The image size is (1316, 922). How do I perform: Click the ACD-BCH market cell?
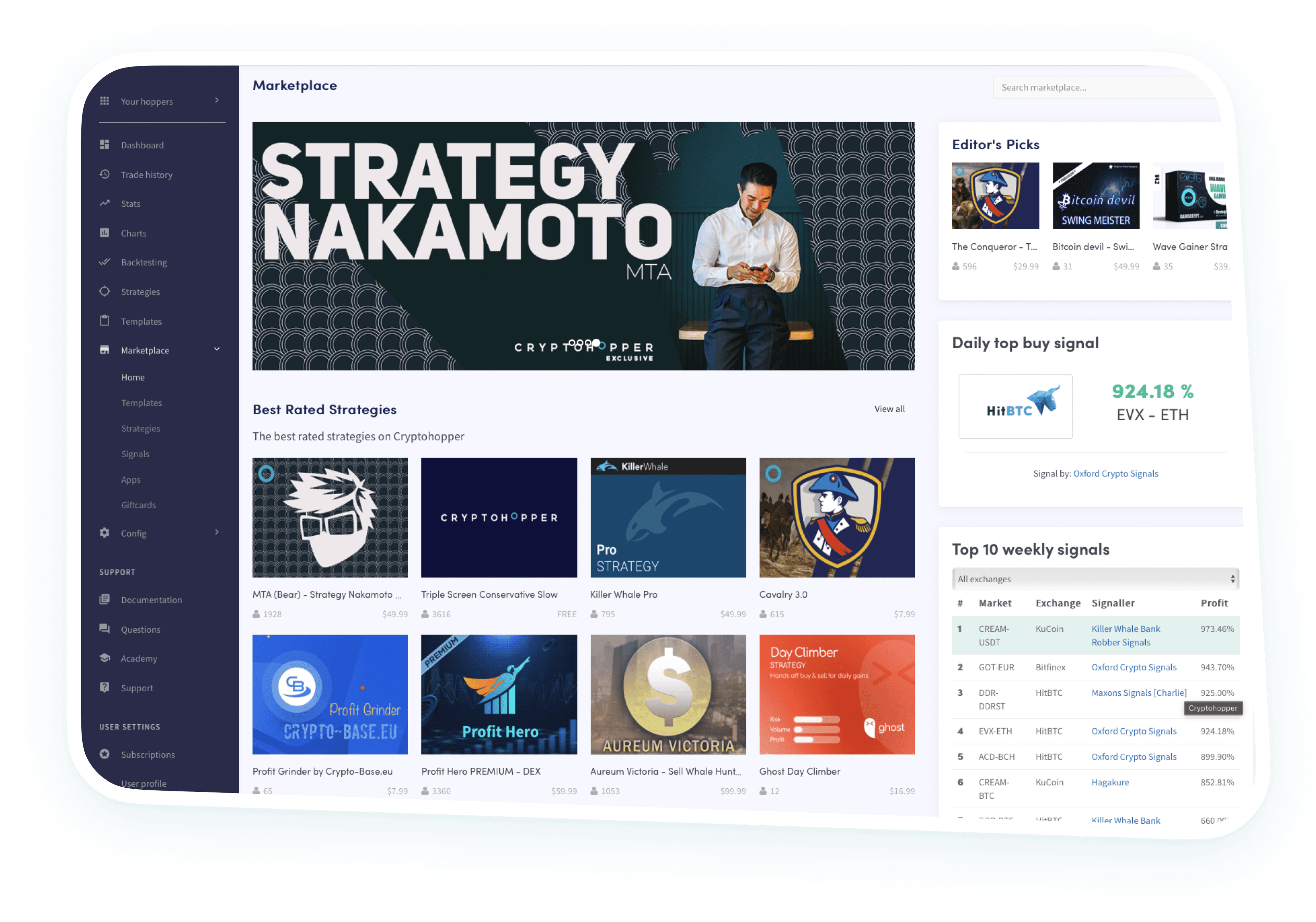coord(997,757)
